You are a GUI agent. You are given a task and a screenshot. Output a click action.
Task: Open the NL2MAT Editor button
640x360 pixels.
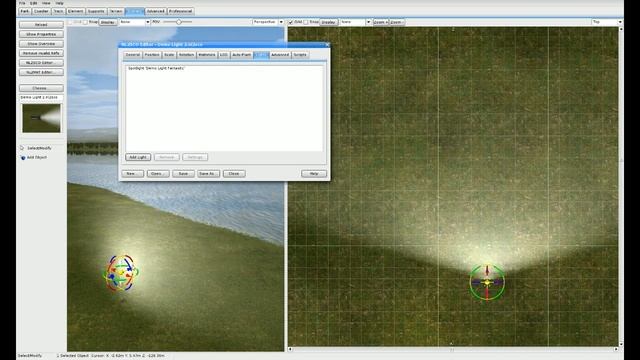tap(41, 72)
